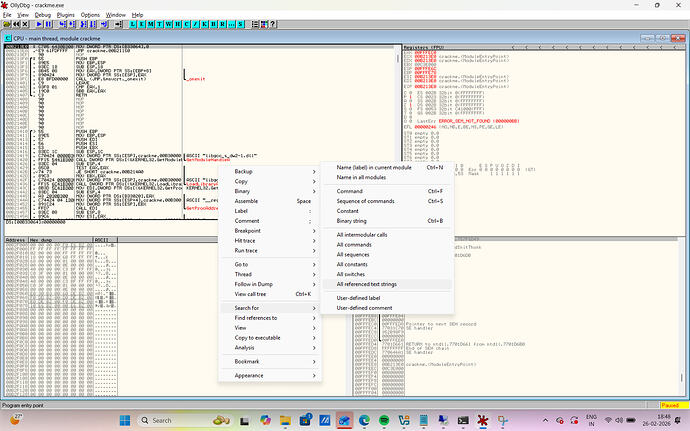This screenshot has height=431, width=690.
Task: Expand the Backup submenu
Action: (270, 171)
